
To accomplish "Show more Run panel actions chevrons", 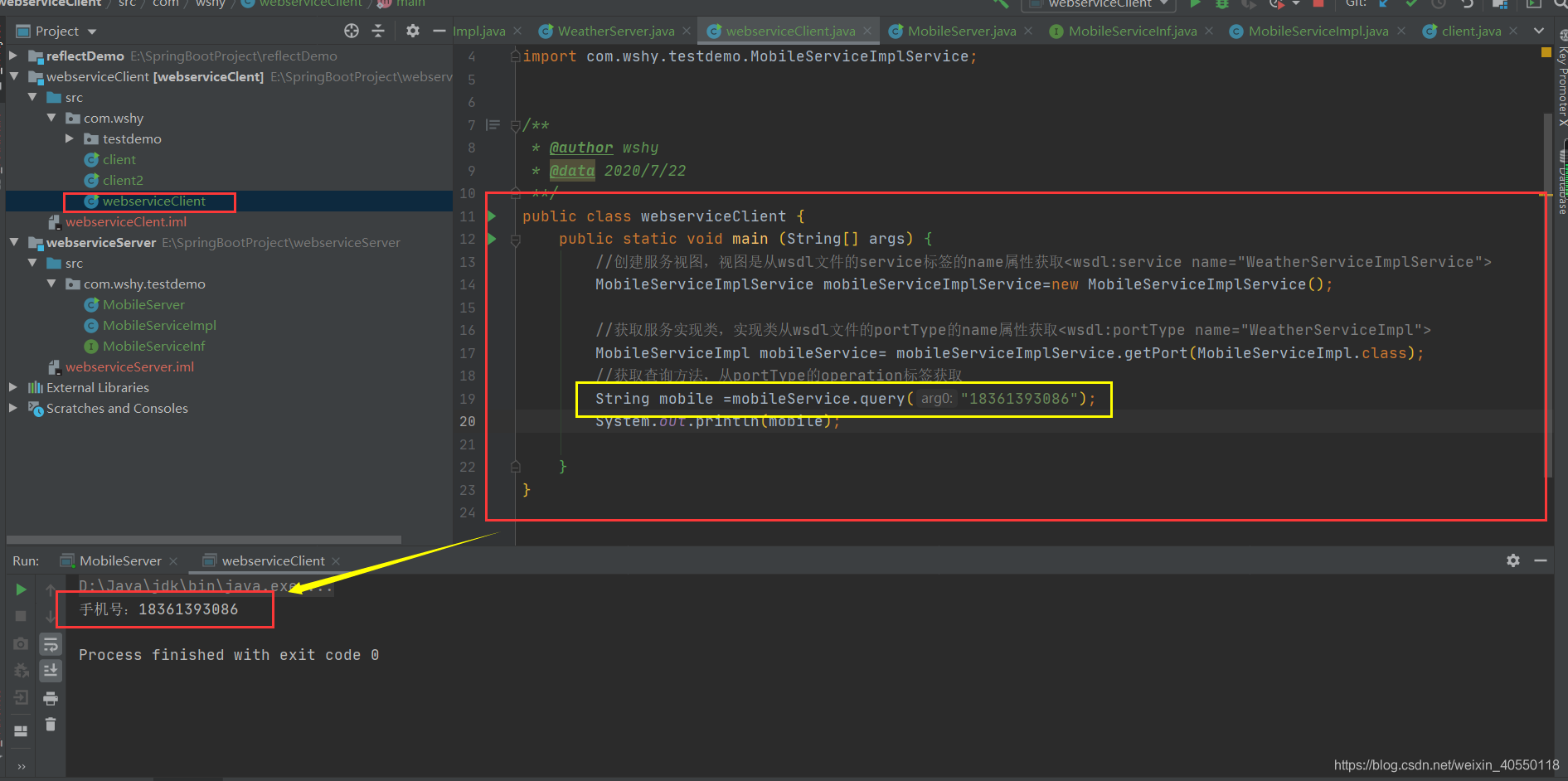I will point(22,766).
